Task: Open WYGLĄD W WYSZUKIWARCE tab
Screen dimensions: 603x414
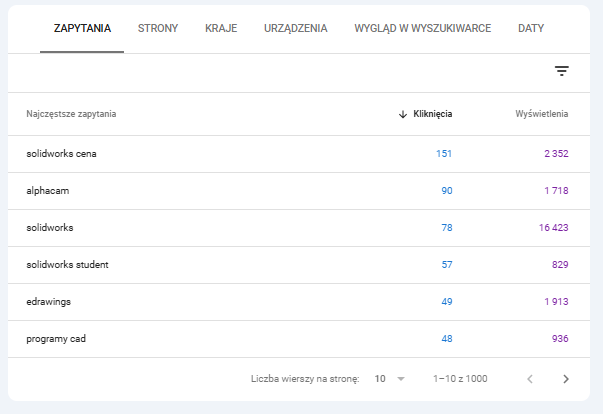Action: point(423,28)
